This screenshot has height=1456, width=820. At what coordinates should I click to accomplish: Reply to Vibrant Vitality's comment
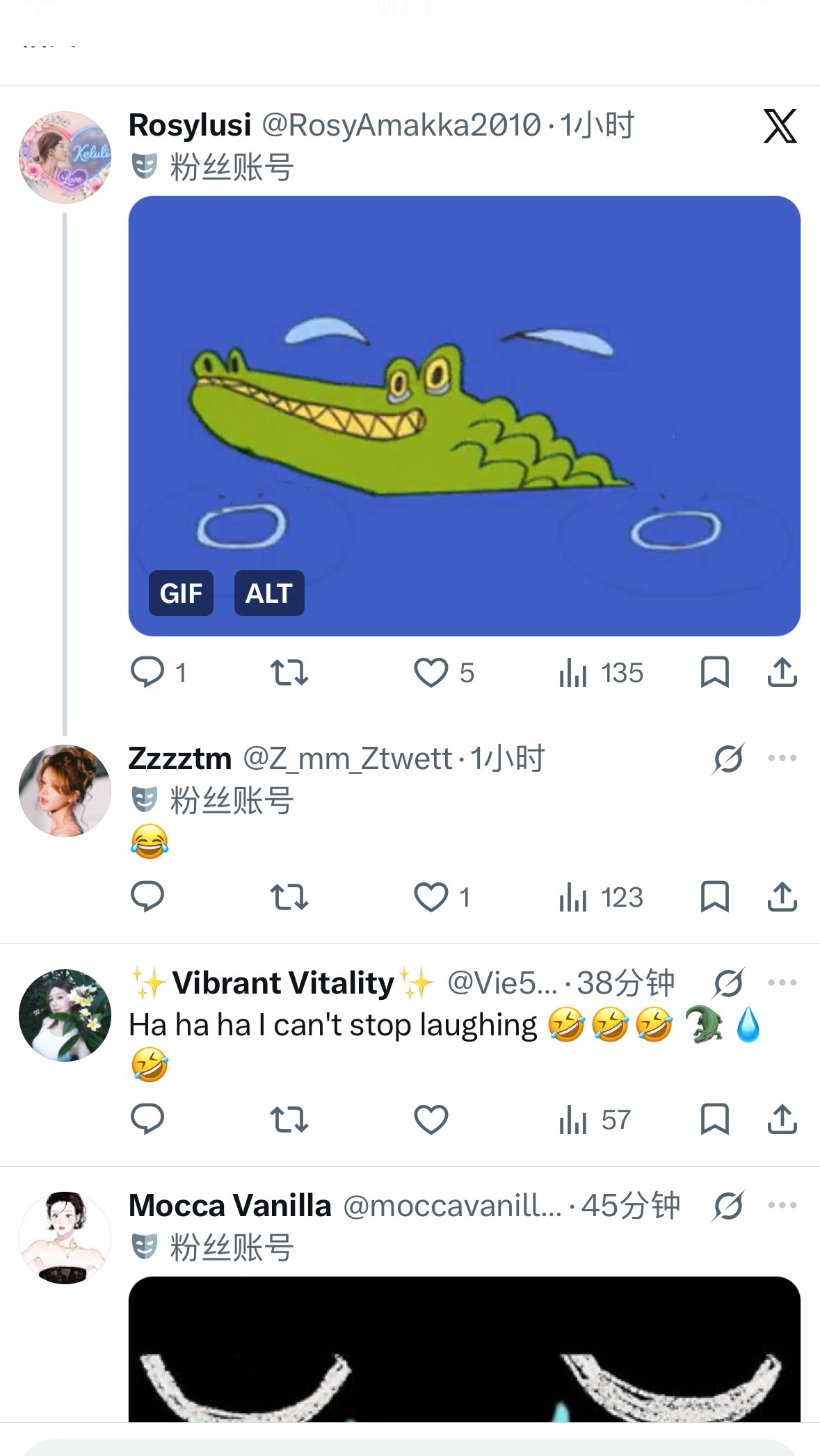[x=147, y=1119]
